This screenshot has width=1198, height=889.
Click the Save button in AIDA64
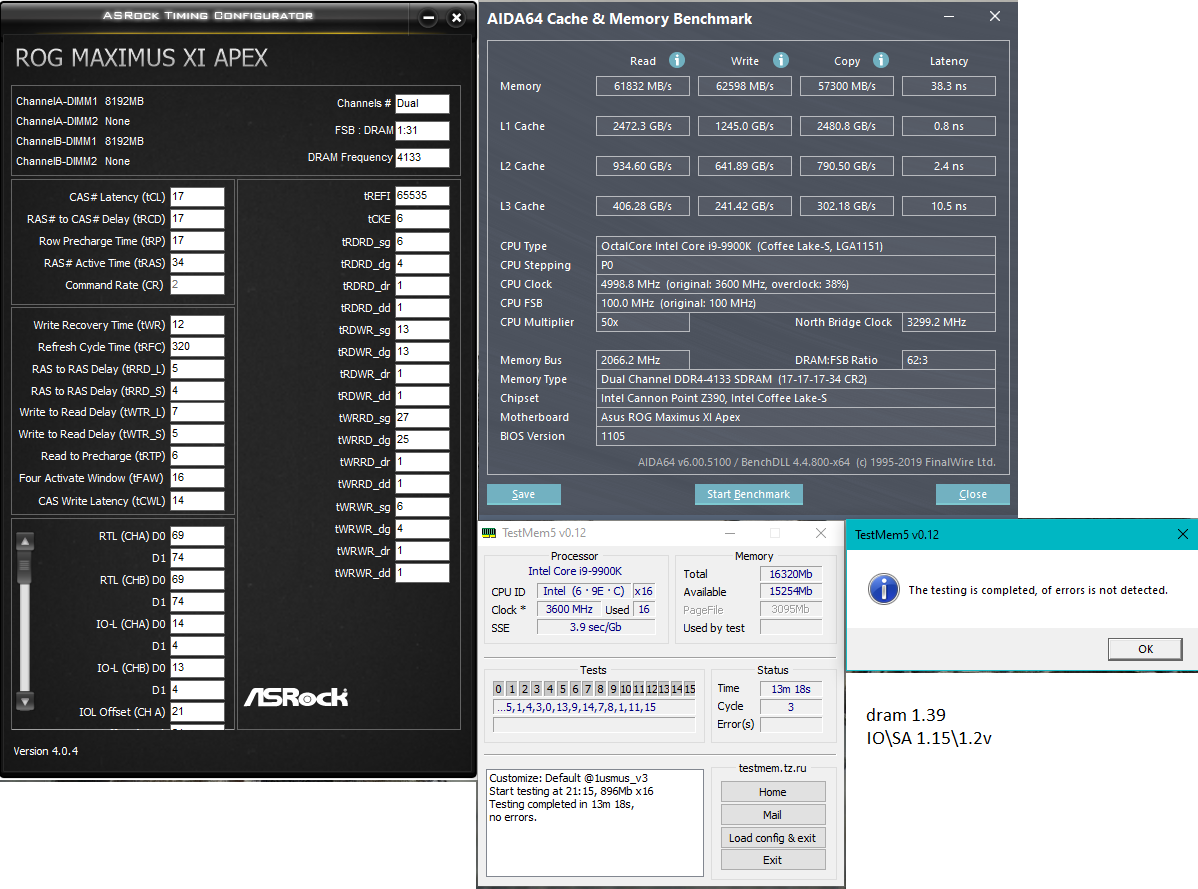523,494
